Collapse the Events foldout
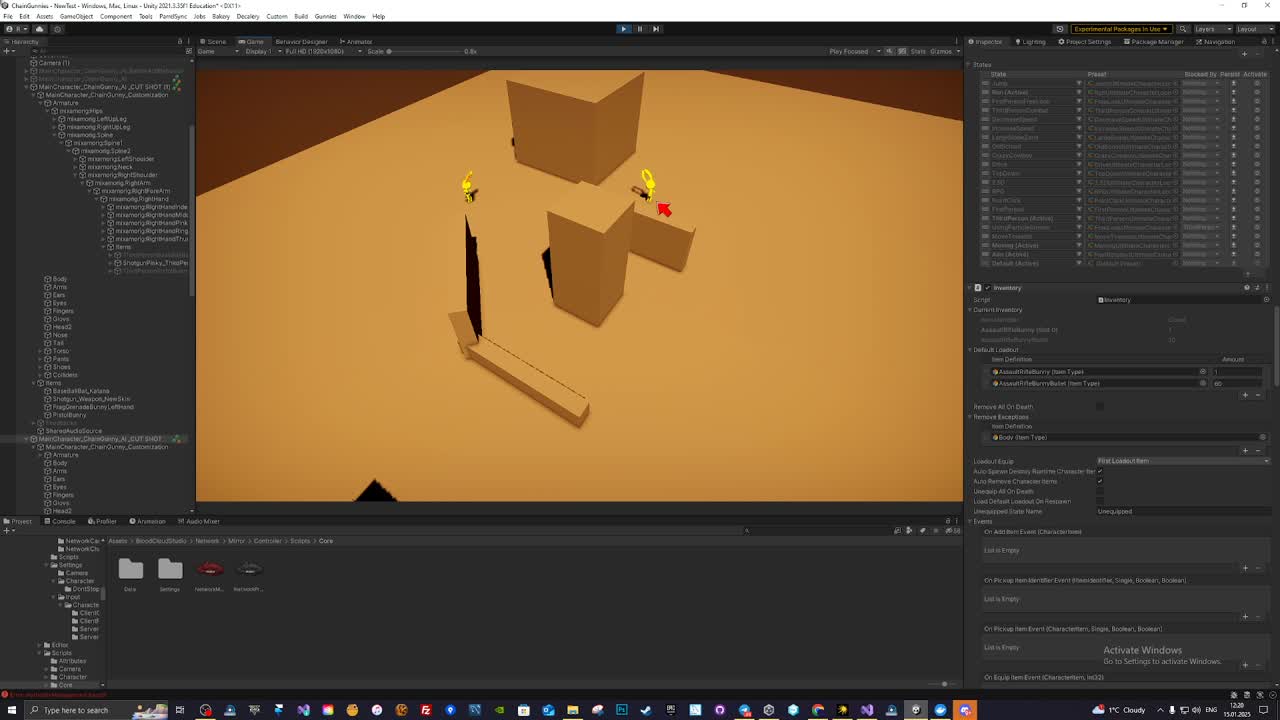This screenshot has width=1280, height=720. (969, 521)
